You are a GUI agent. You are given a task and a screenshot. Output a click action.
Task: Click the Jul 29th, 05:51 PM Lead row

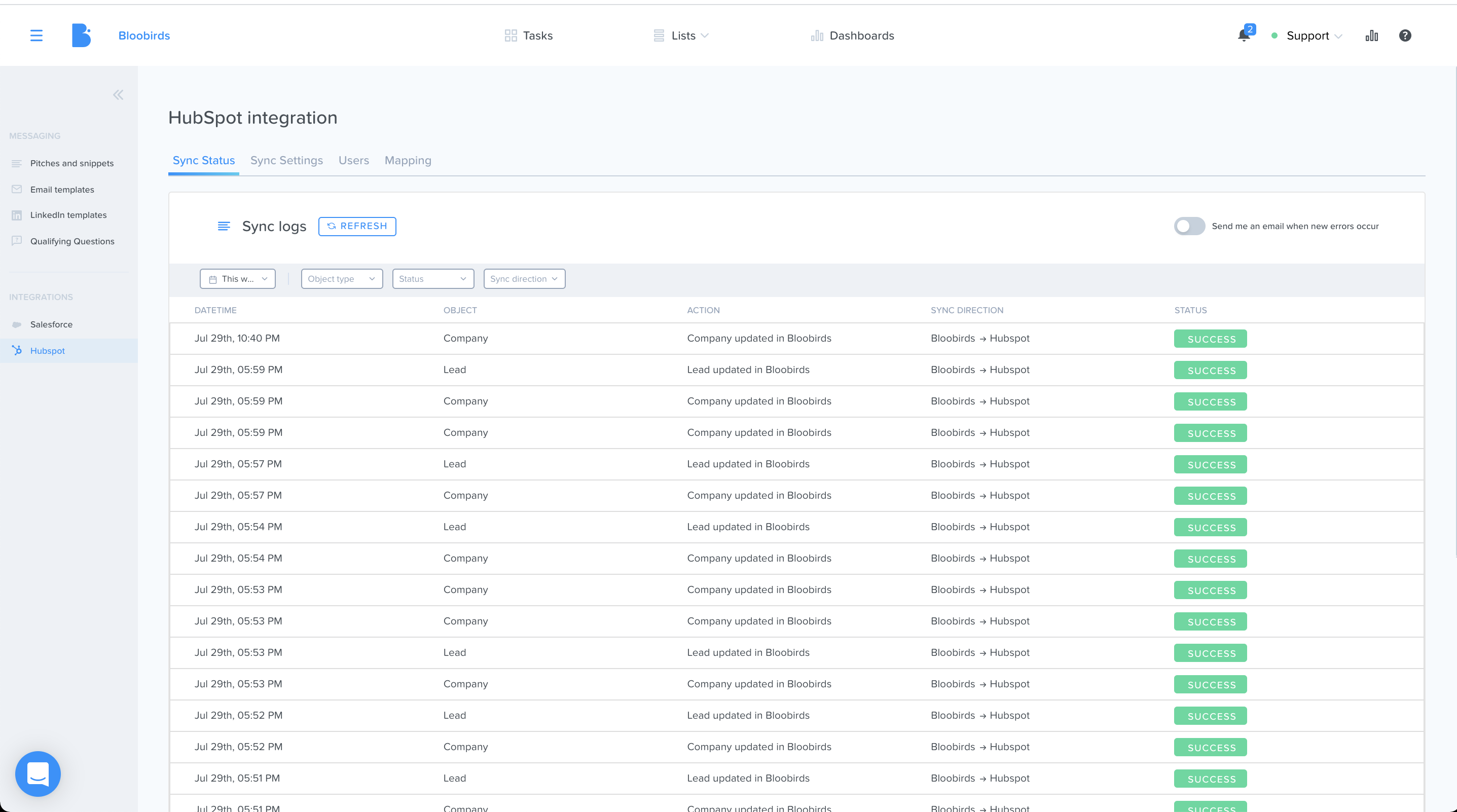pos(796,778)
